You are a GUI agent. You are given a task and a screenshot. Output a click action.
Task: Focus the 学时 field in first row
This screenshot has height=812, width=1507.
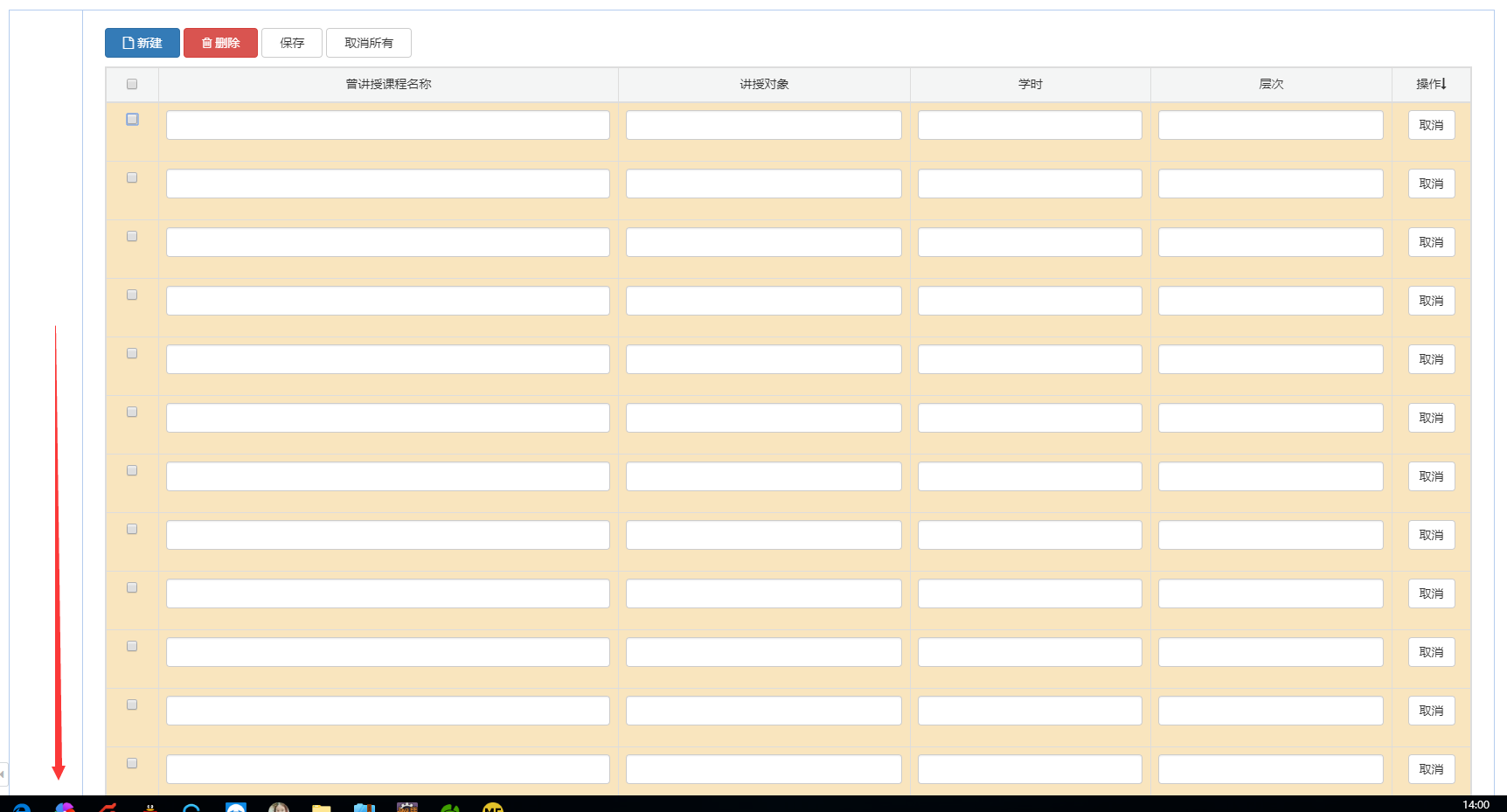click(x=1030, y=125)
